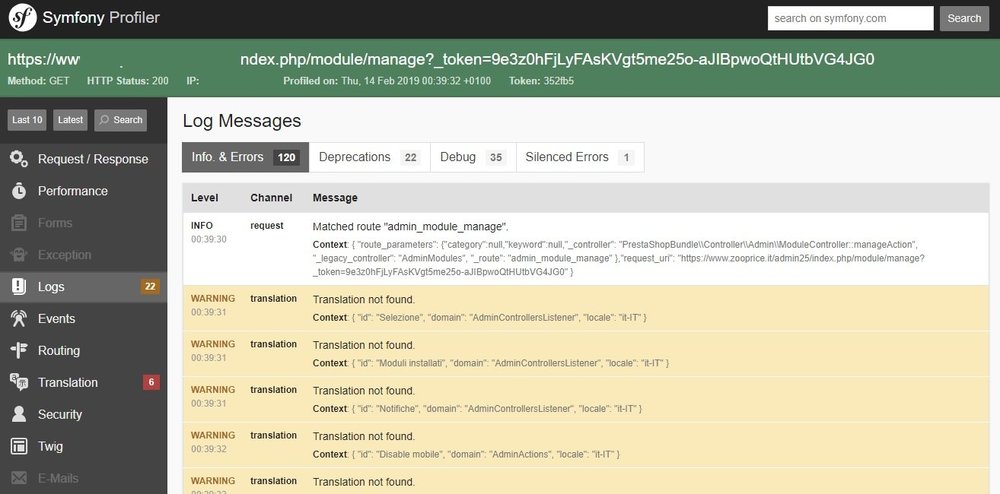Viewport: 1000px width, 494px height.
Task: Click the Latest profiles button
Action: pyautogui.click(x=70, y=120)
